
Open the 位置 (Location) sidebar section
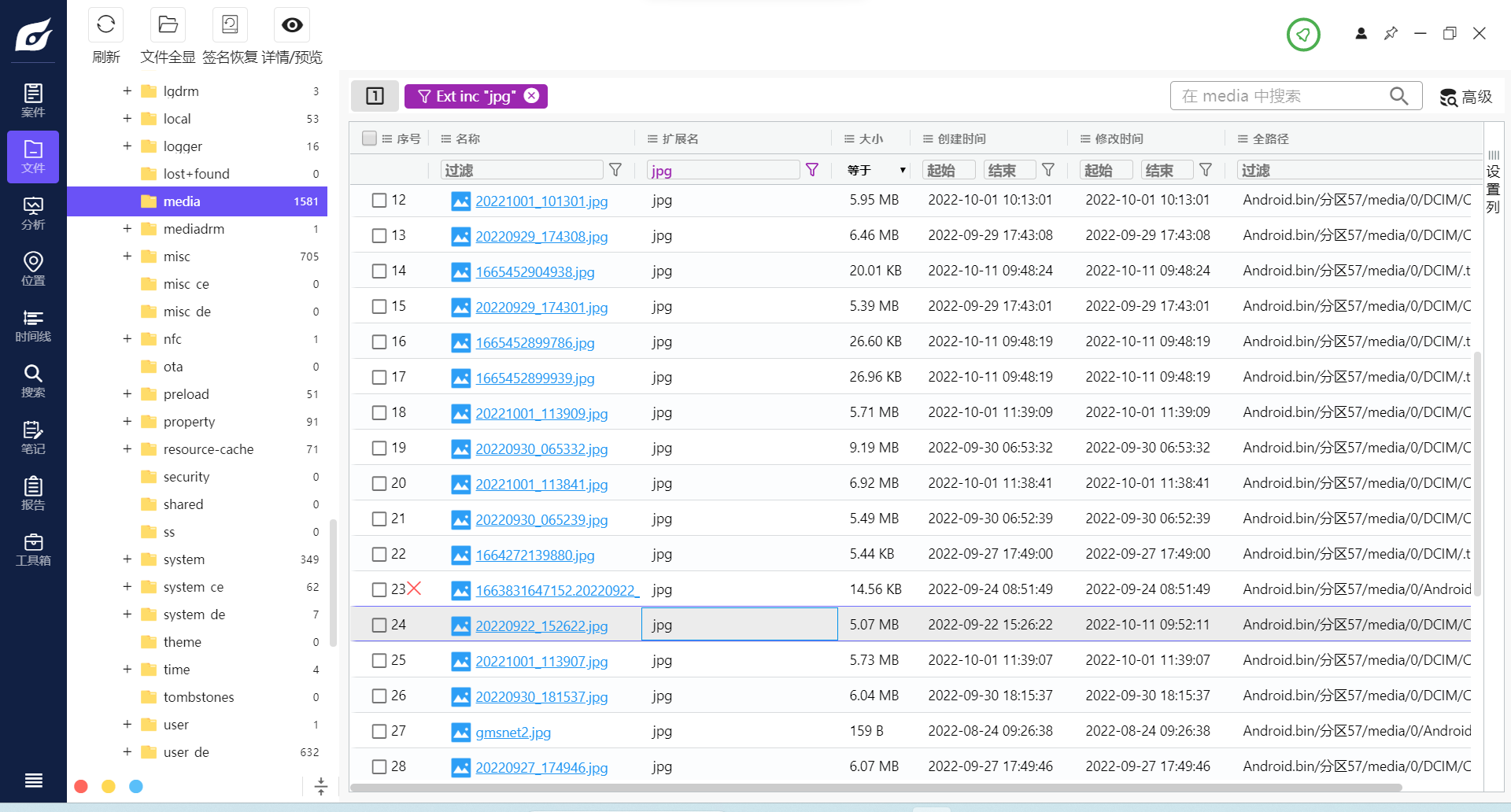coord(33,269)
